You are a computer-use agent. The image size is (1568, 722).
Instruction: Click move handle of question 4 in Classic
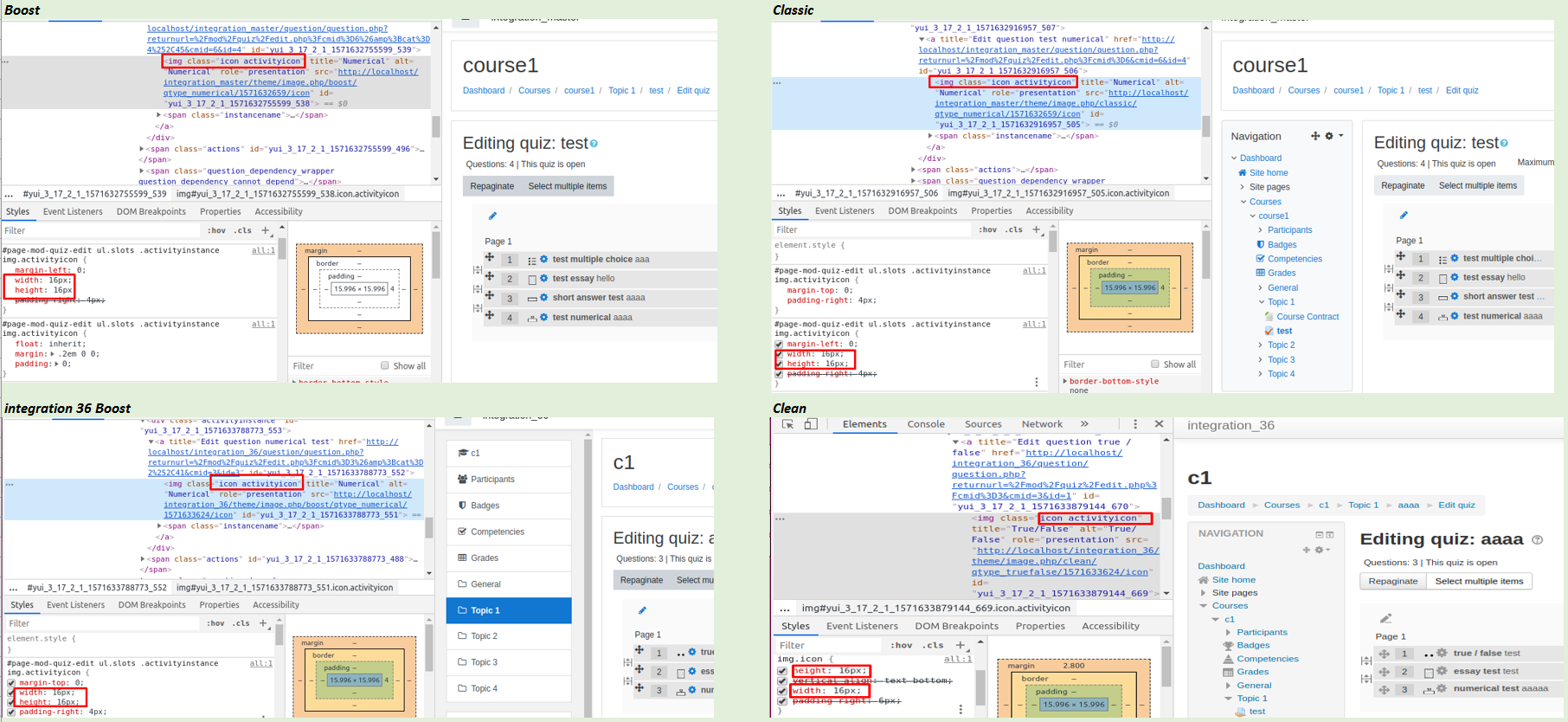(1400, 314)
